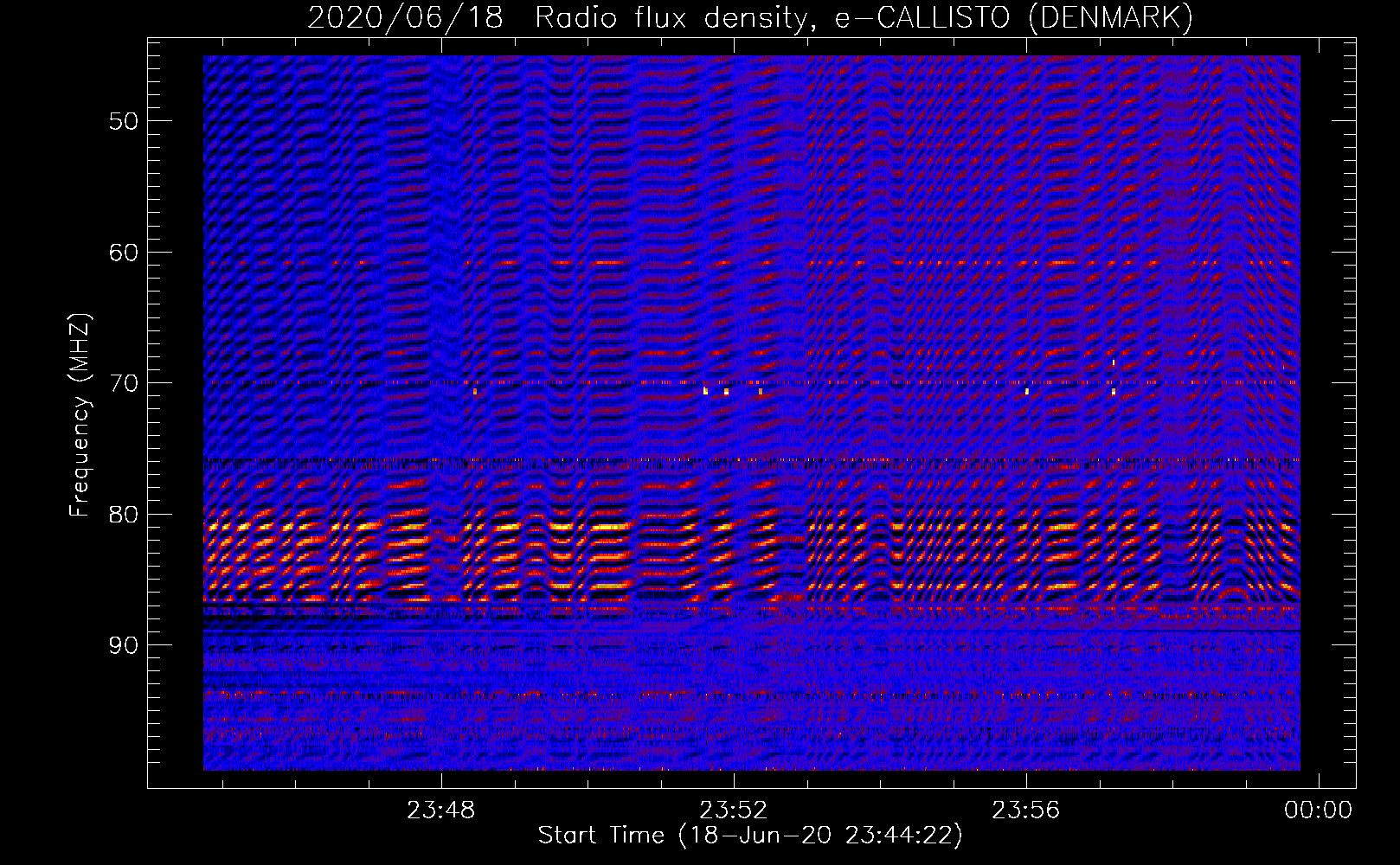Select the 70 frequency tick label

coord(124,383)
